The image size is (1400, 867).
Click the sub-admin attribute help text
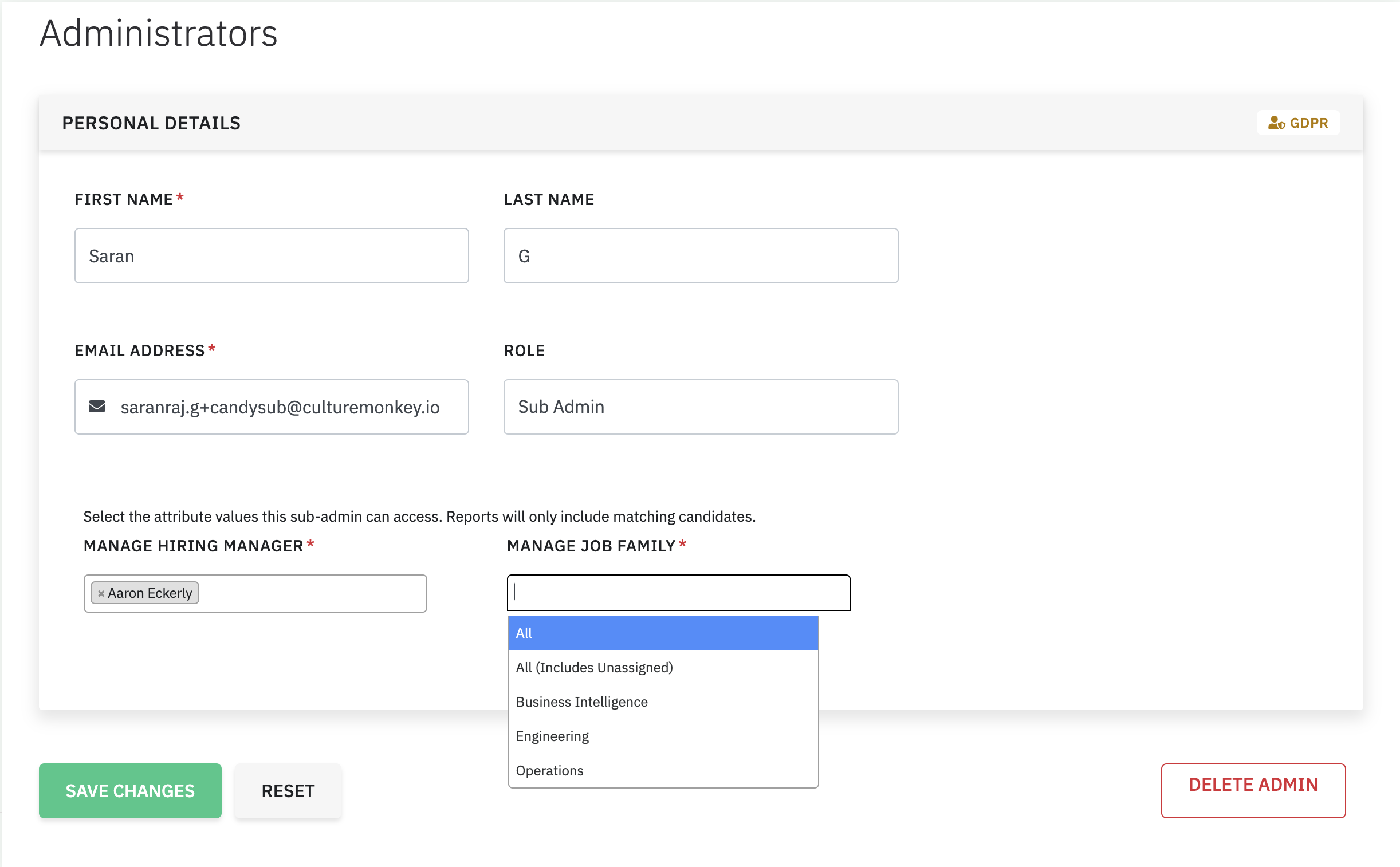(419, 517)
